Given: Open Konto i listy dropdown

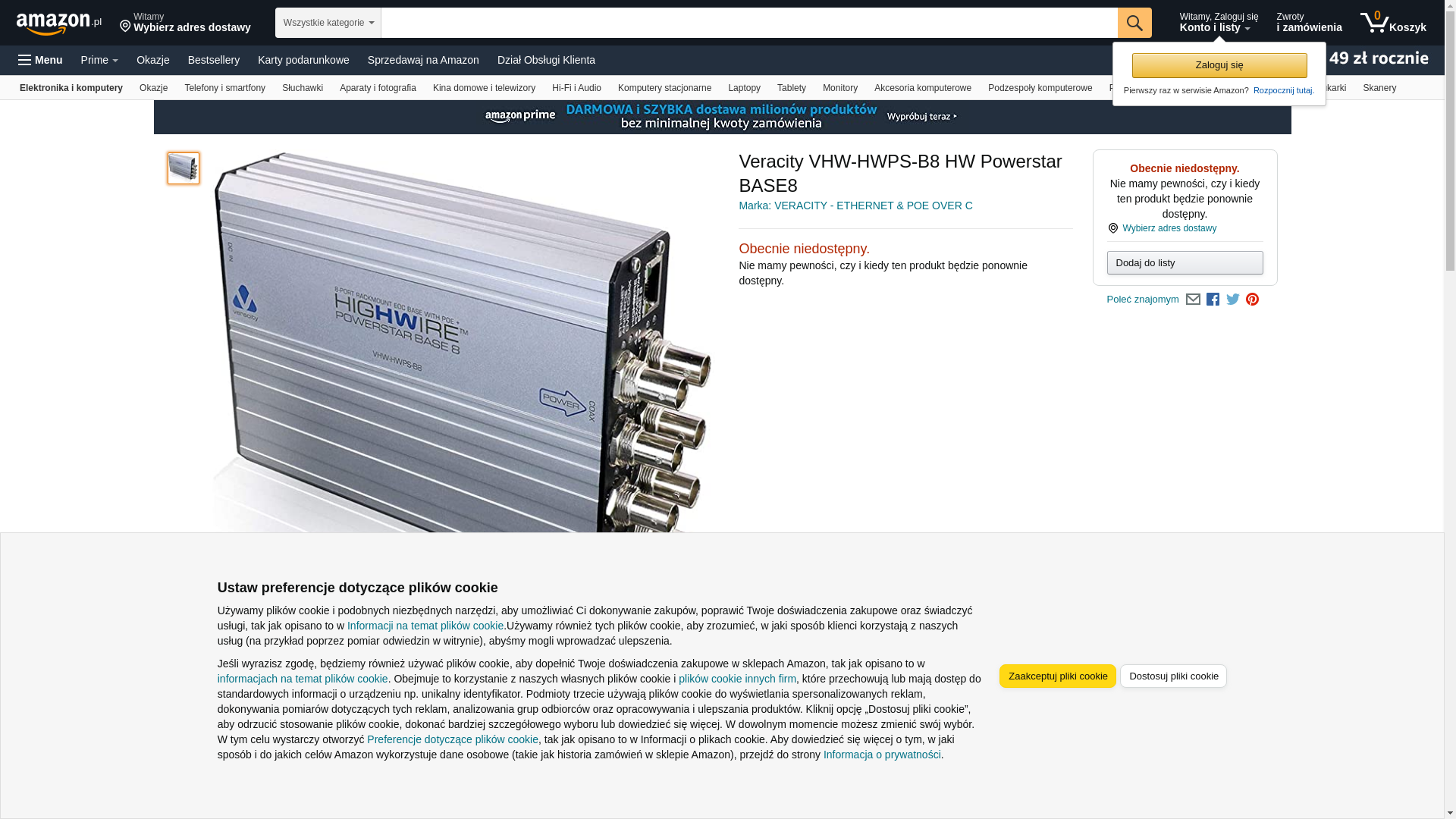Looking at the screenshot, I should coord(1219,23).
